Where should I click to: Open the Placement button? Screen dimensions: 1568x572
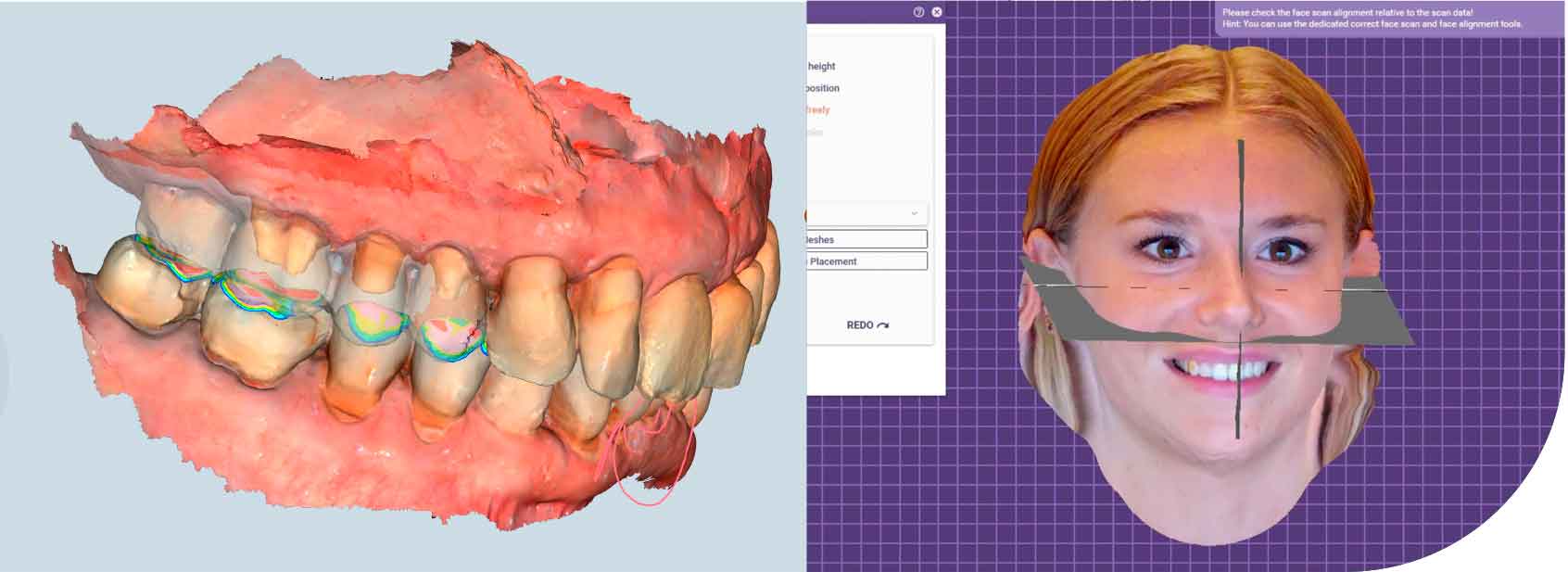tap(866, 261)
